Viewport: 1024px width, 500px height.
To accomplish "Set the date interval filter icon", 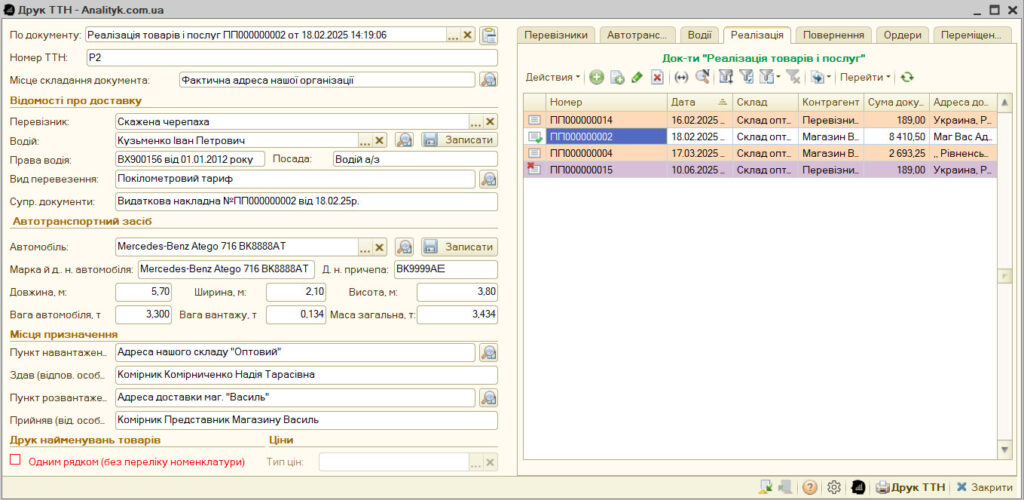I will (681, 77).
